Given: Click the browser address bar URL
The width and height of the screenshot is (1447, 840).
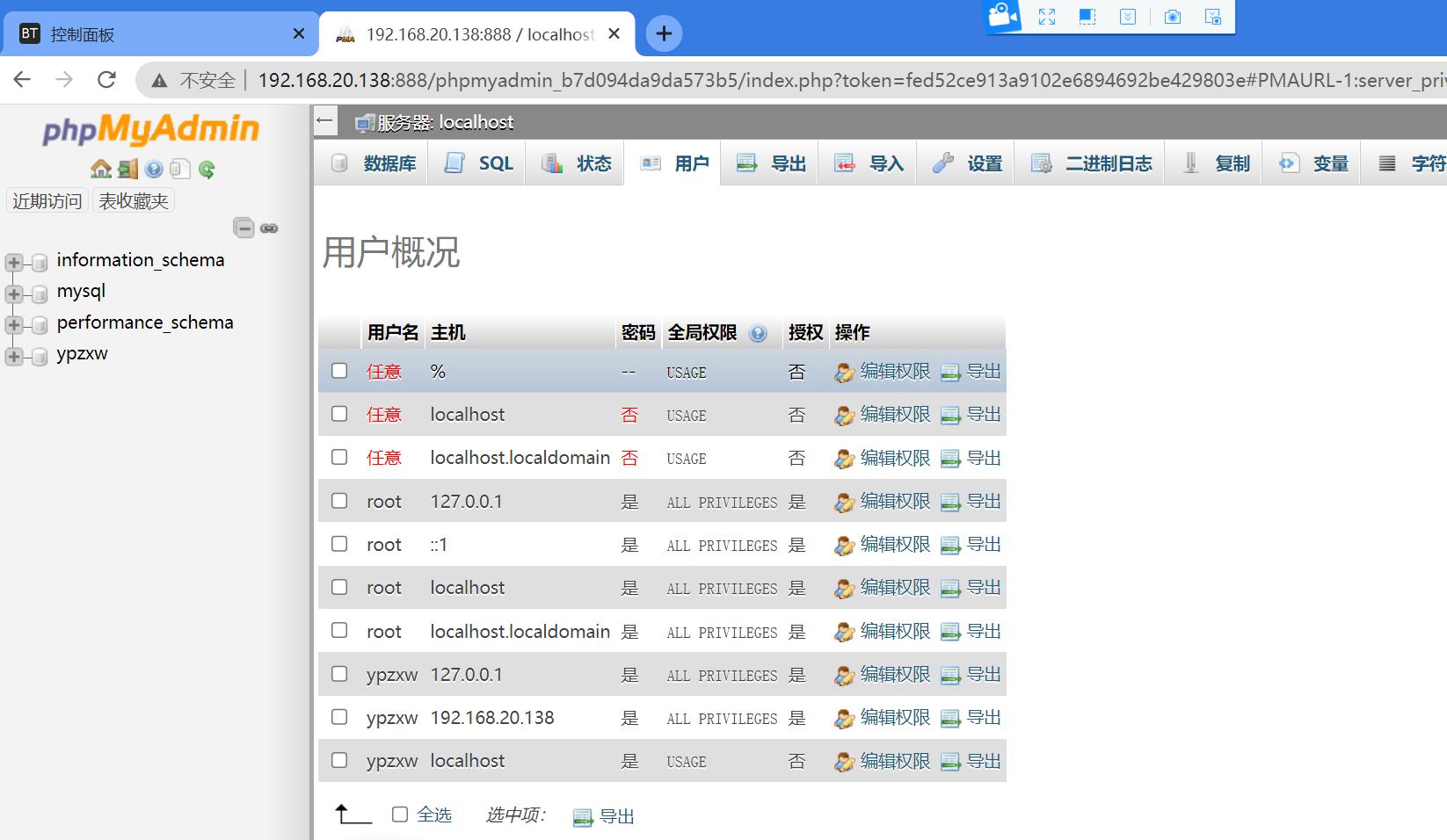Looking at the screenshot, I should (x=851, y=81).
